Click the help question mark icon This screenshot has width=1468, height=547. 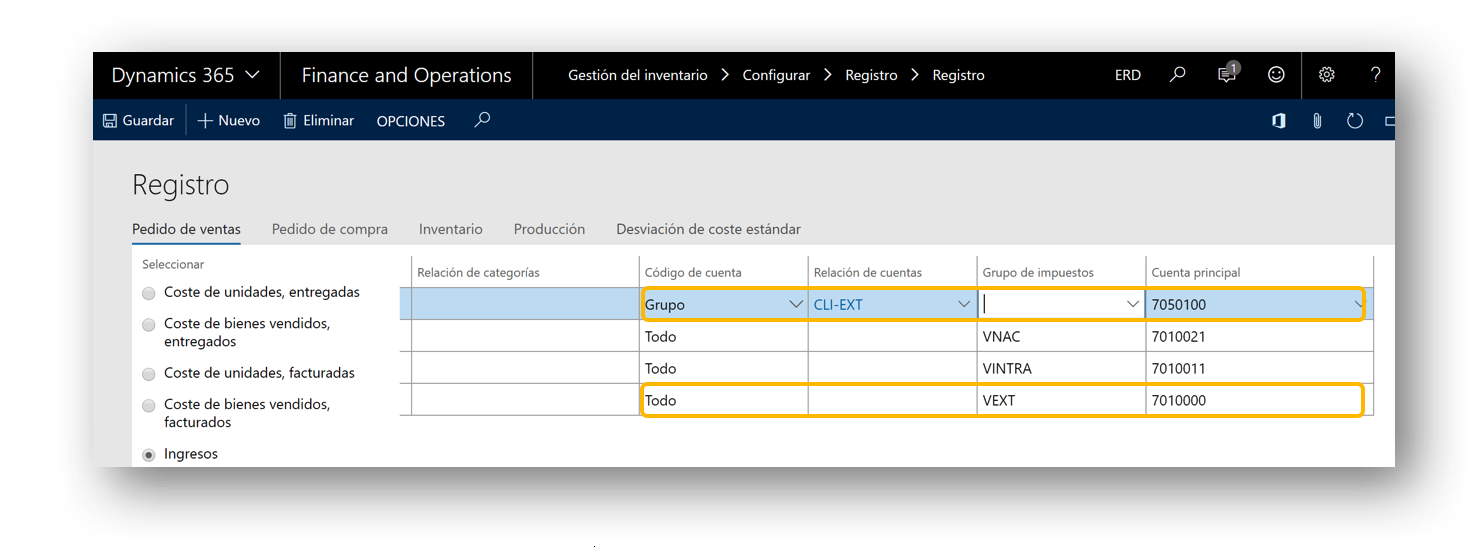1375,75
